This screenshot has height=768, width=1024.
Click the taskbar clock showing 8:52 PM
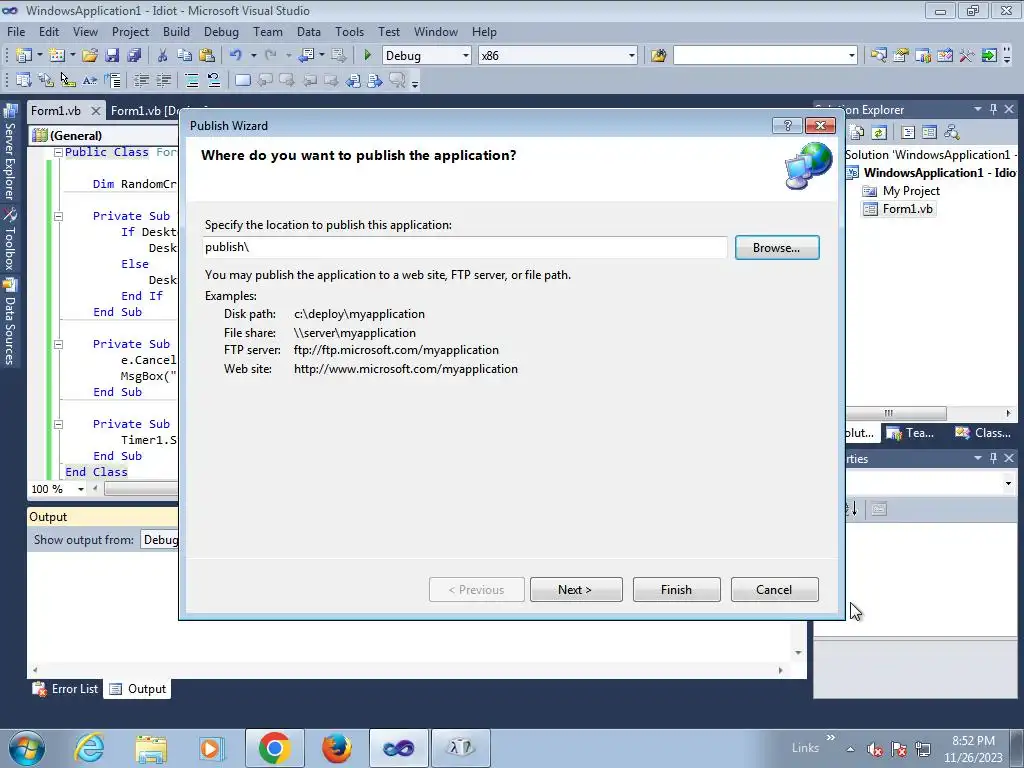click(x=973, y=748)
